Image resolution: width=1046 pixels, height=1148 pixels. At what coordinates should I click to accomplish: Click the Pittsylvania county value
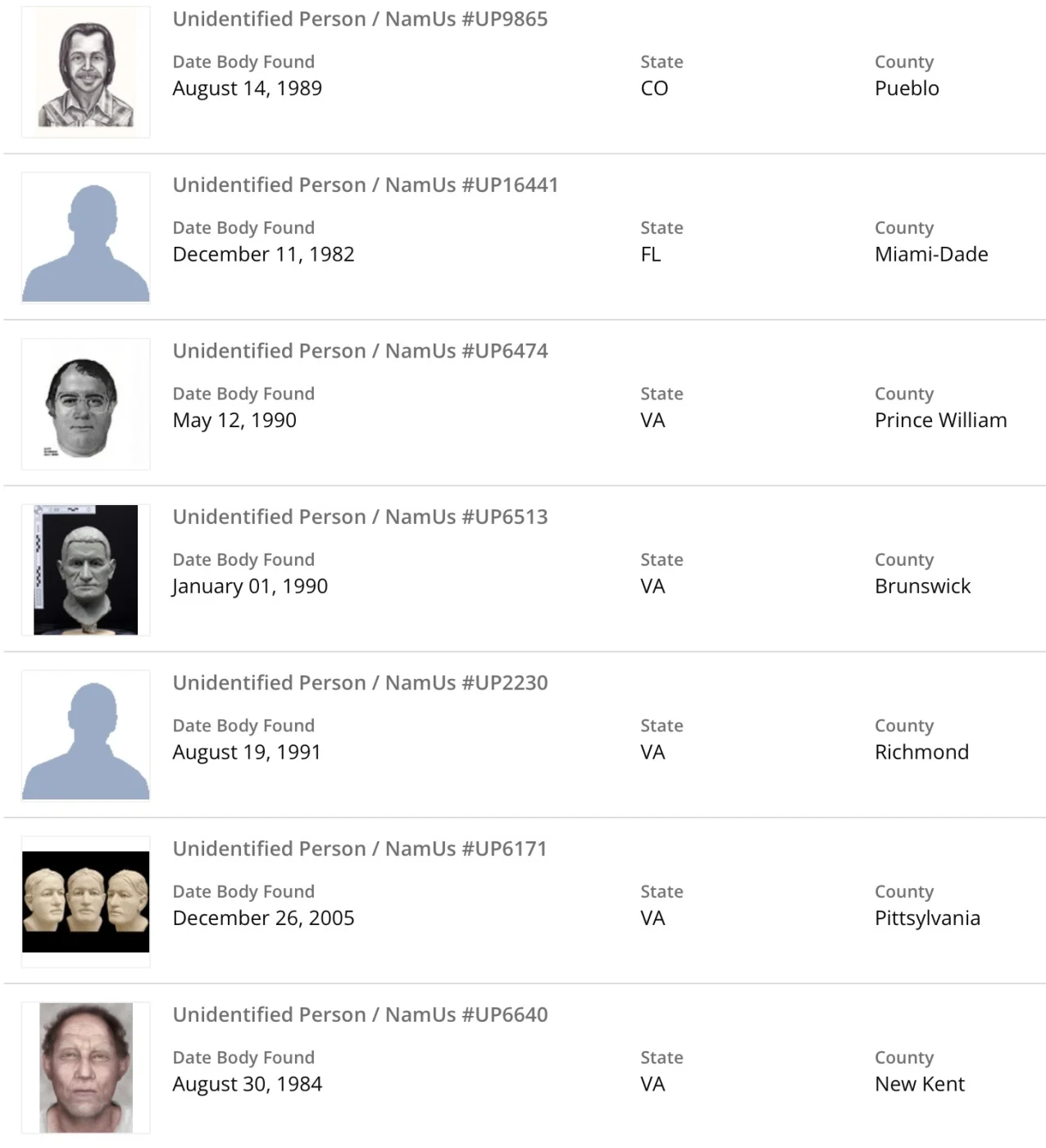tap(927, 918)
